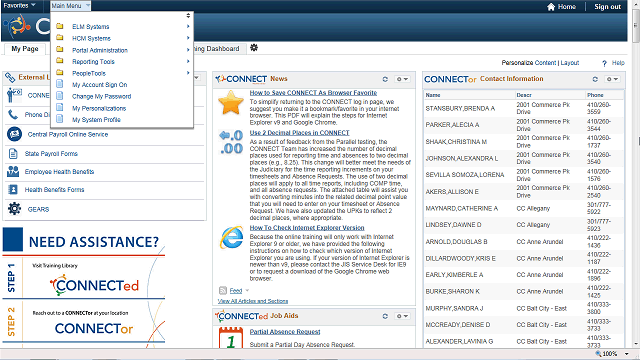The width and height of the screenshot is (640, 360).
Task: Select My Account Sign On
Action: tap(100, 85)
